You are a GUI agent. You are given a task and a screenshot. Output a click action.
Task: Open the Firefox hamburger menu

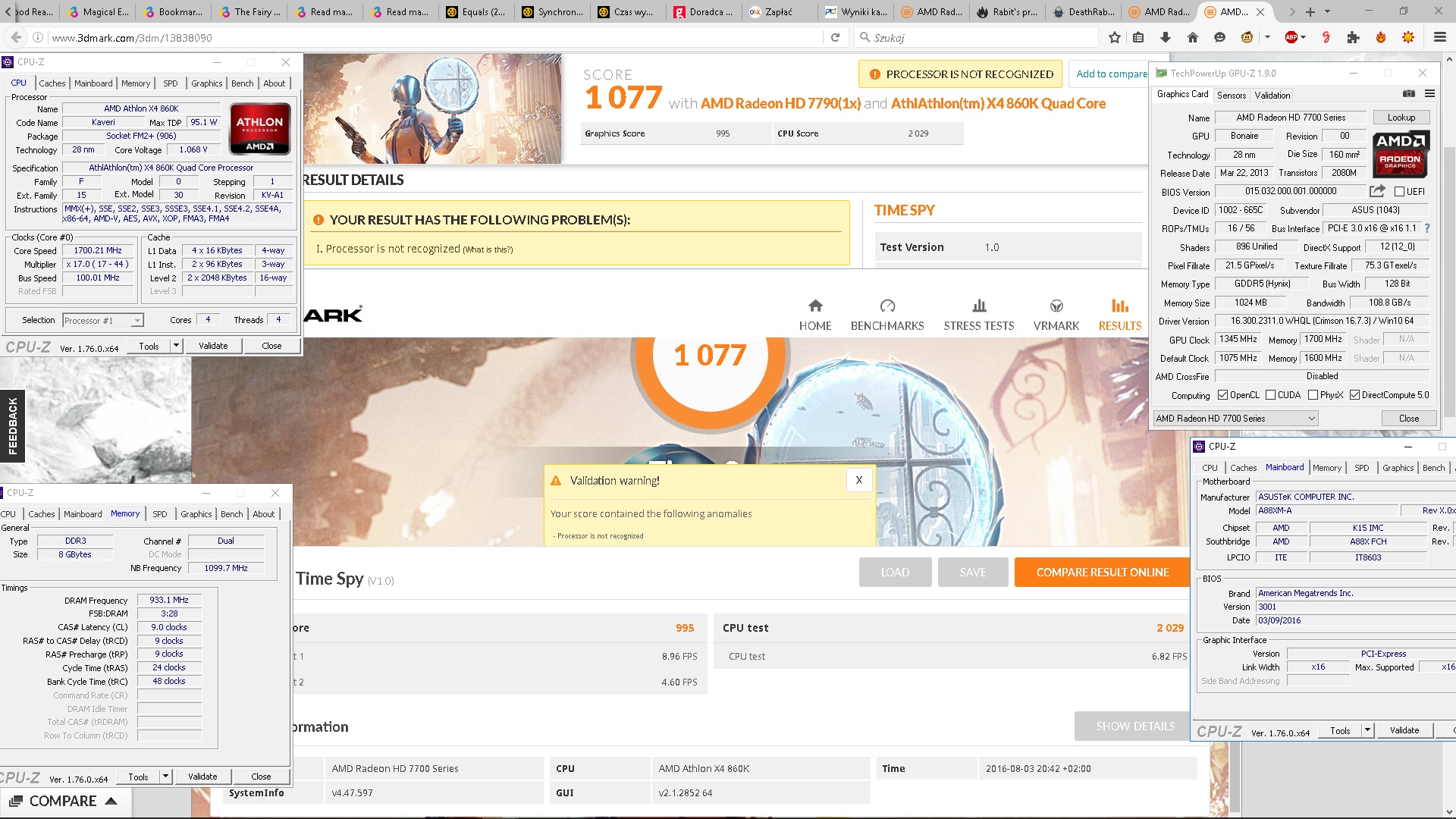1439,37
